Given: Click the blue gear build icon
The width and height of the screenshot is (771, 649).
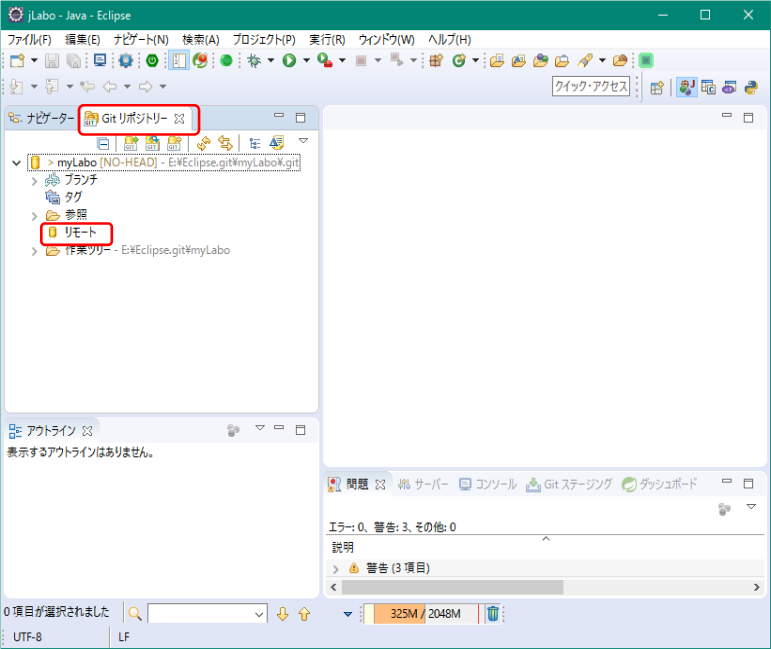Looking at the screenshot, I should 126,60.
